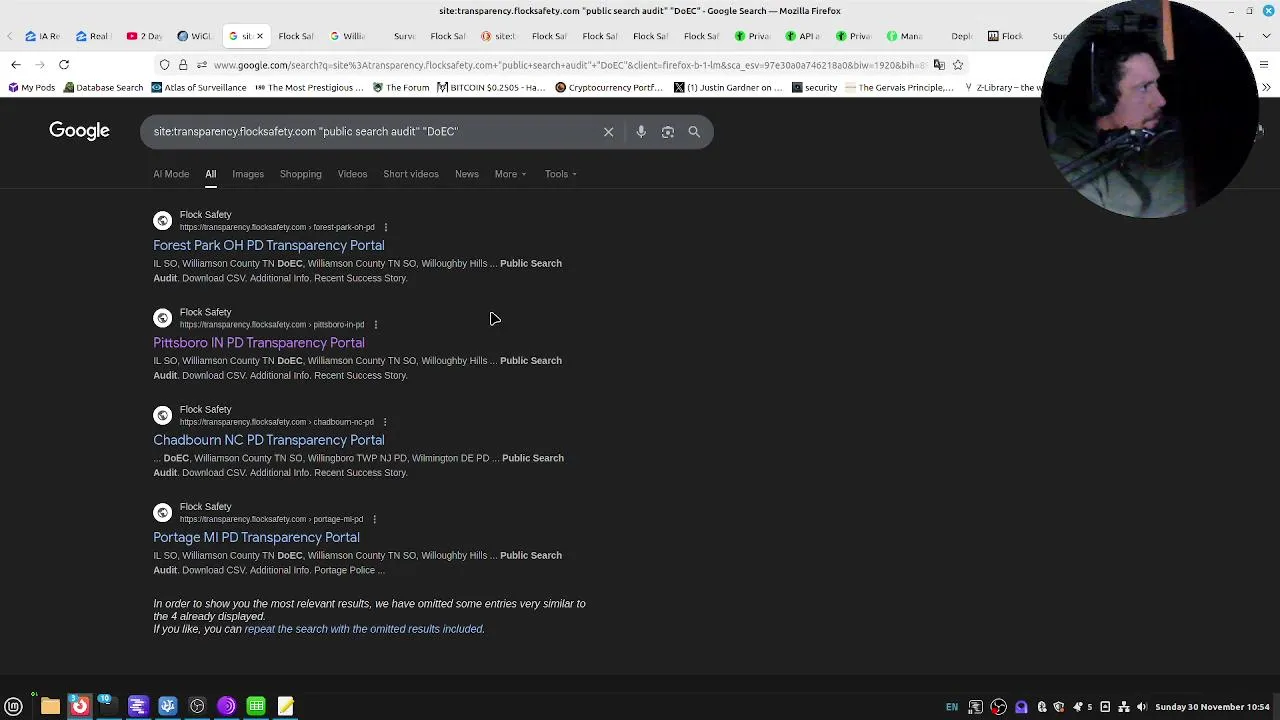Open the file manager from taskbar
Screen dimensions: 1280x720
click(50, 706)
